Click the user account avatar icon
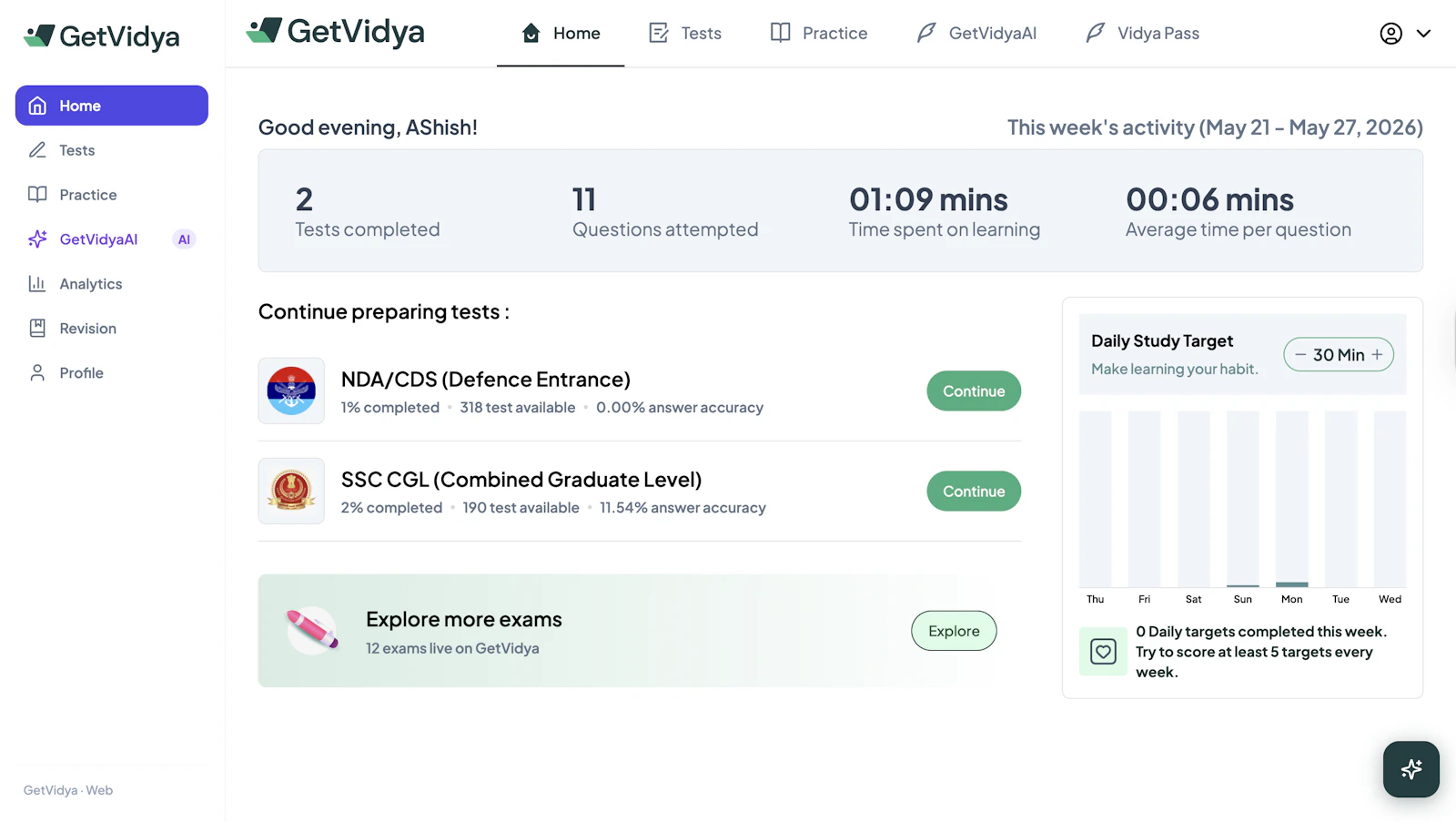 click(x=1391, y=34)
